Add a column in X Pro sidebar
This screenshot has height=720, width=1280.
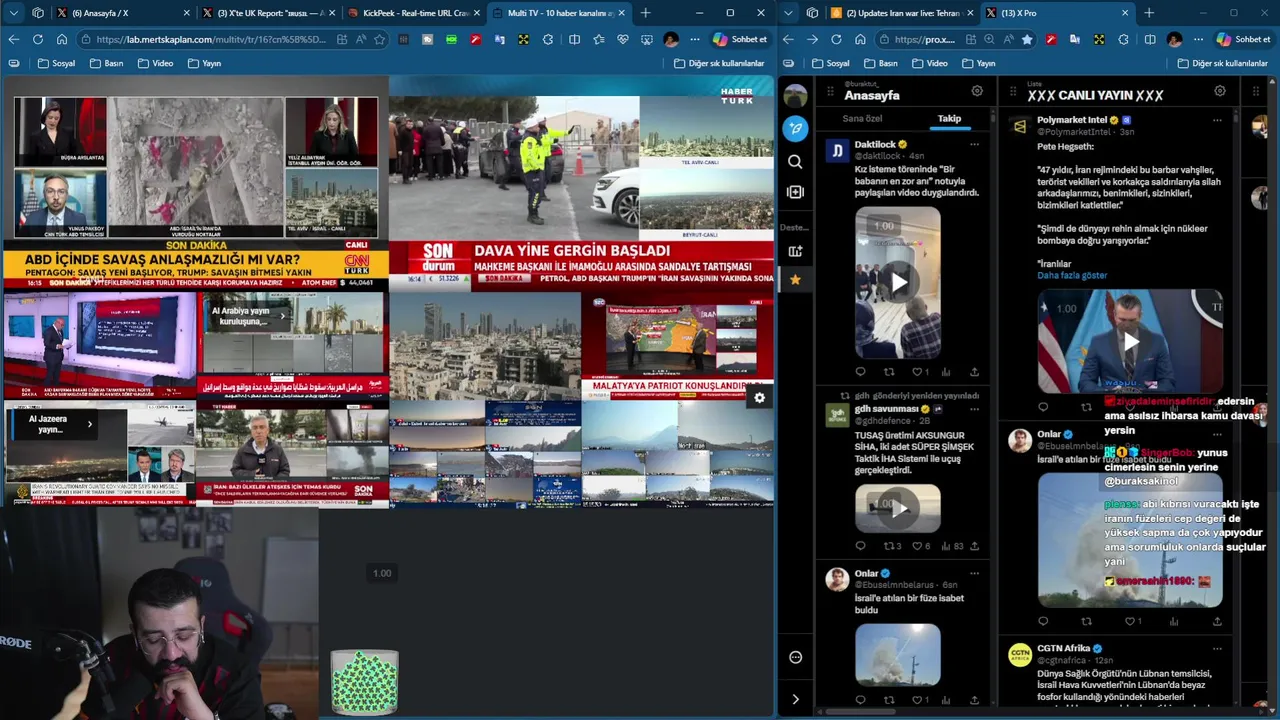pyautogui.click(x=795, y=191)
